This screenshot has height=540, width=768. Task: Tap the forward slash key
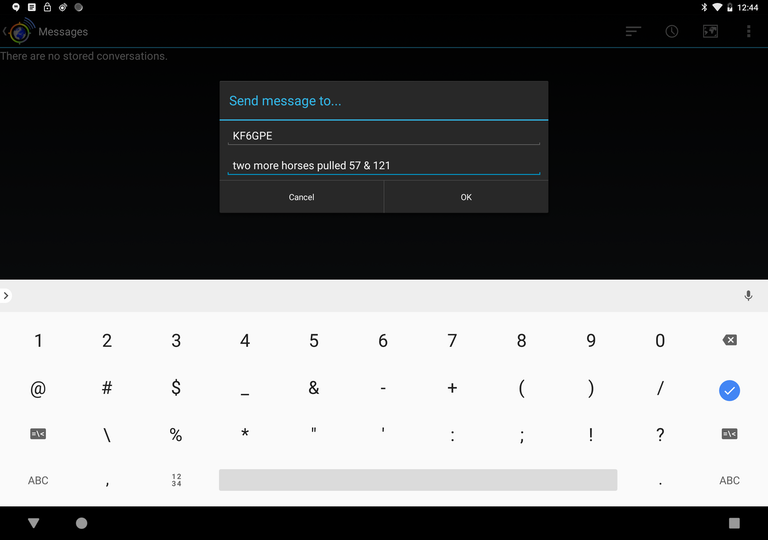point(660,388)
